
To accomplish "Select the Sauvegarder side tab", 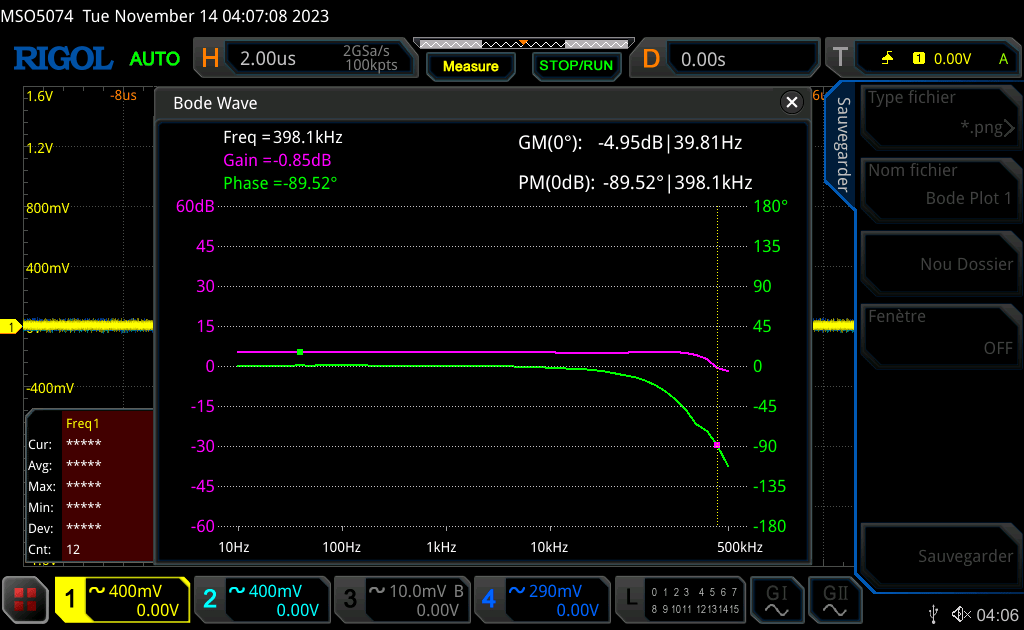I will (x=842, y=145).
